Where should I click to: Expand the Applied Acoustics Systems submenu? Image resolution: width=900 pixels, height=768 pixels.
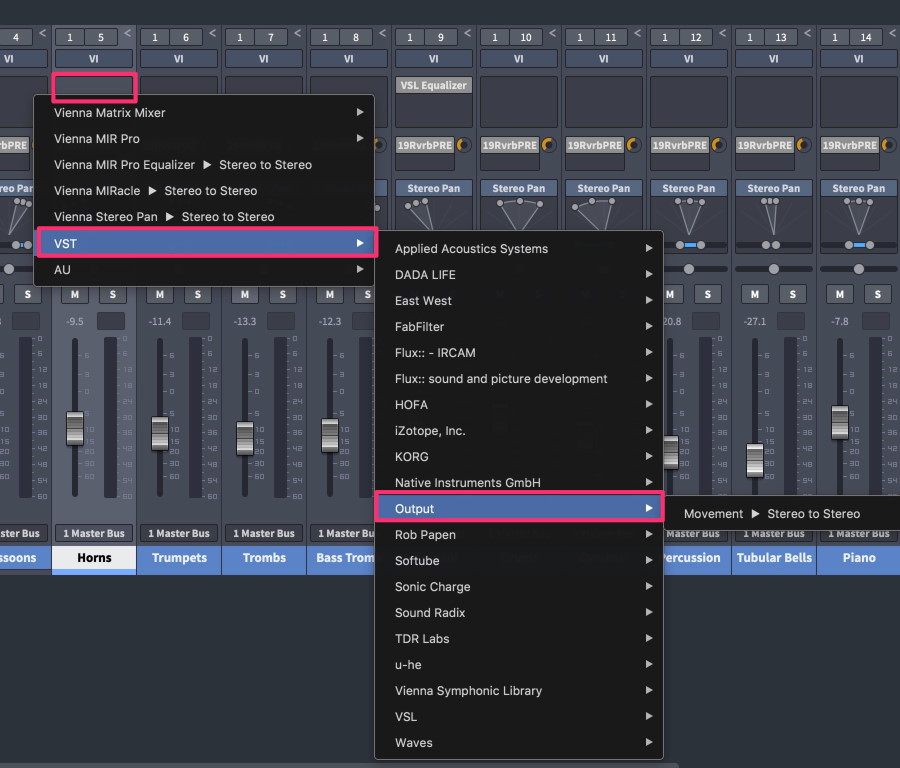(519, 249)
